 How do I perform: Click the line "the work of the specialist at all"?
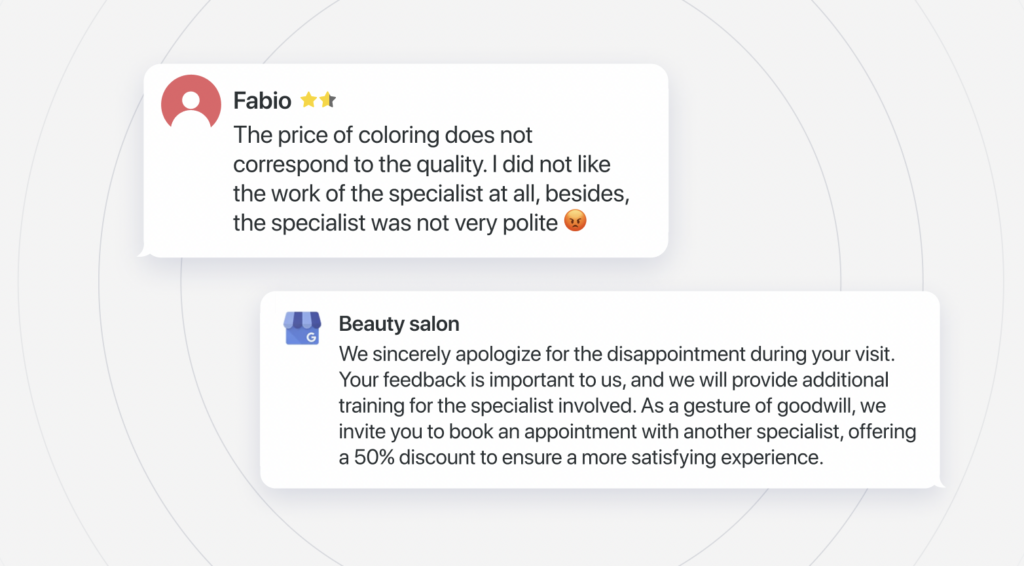click(x=431, y=192)
